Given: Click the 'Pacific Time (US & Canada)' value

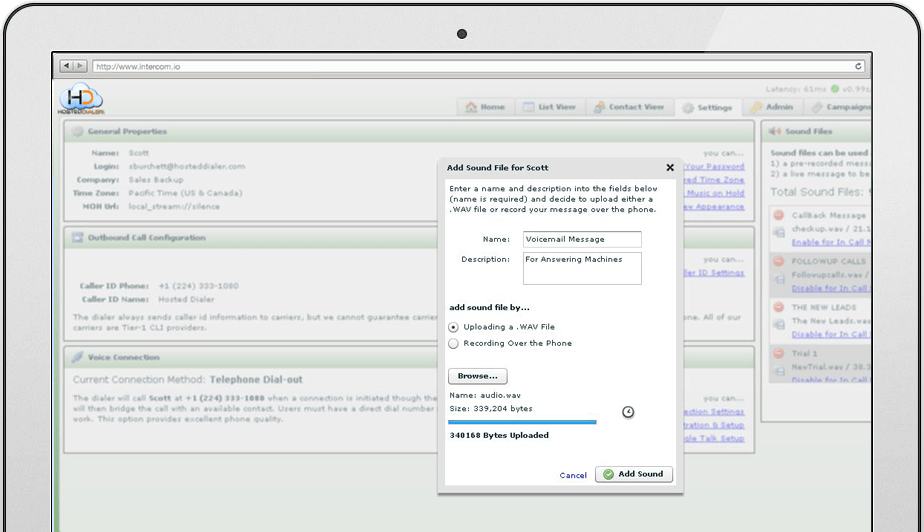Looking at the screenshot, I should point(185,193).
